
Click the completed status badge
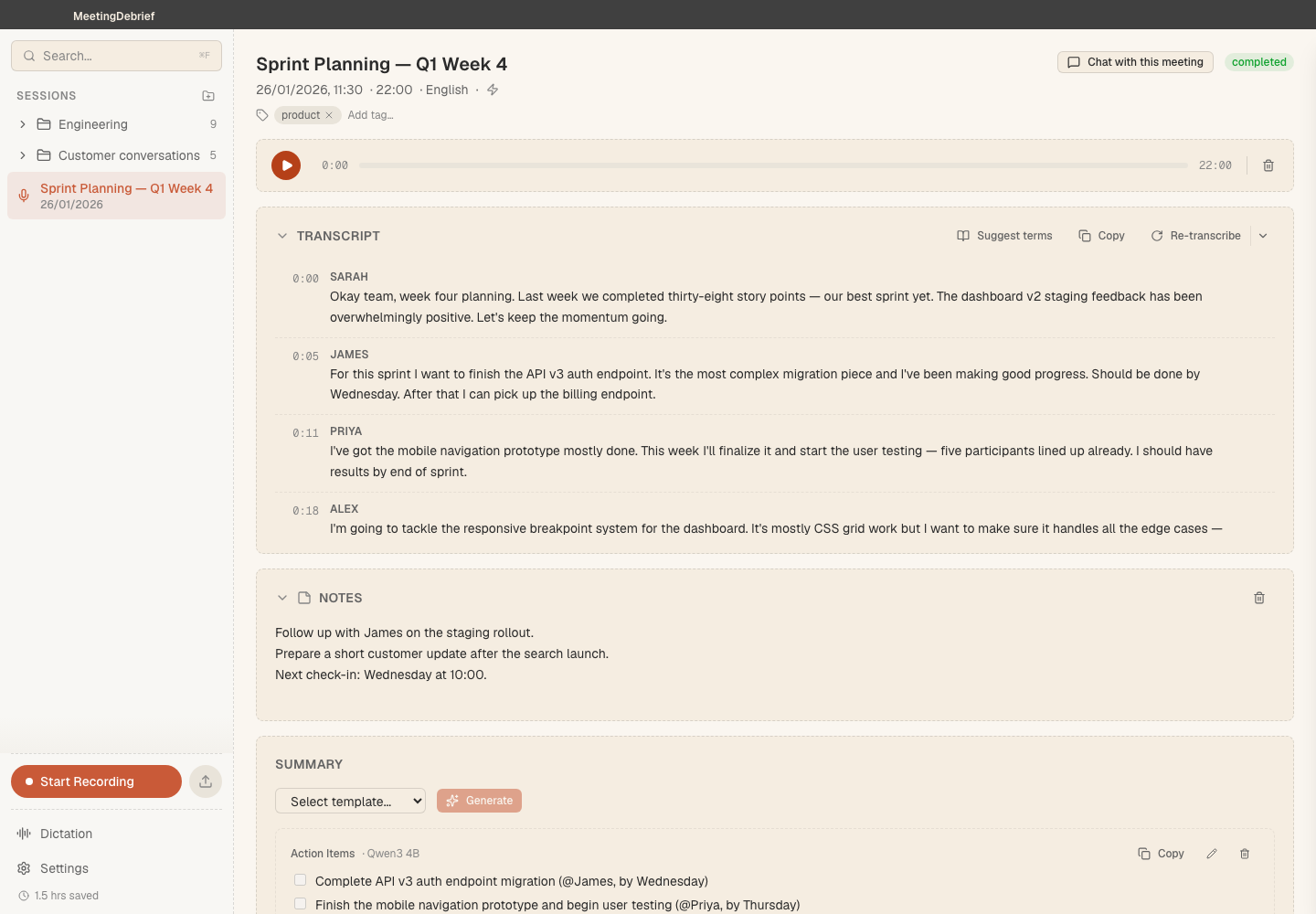(1258, 62)
